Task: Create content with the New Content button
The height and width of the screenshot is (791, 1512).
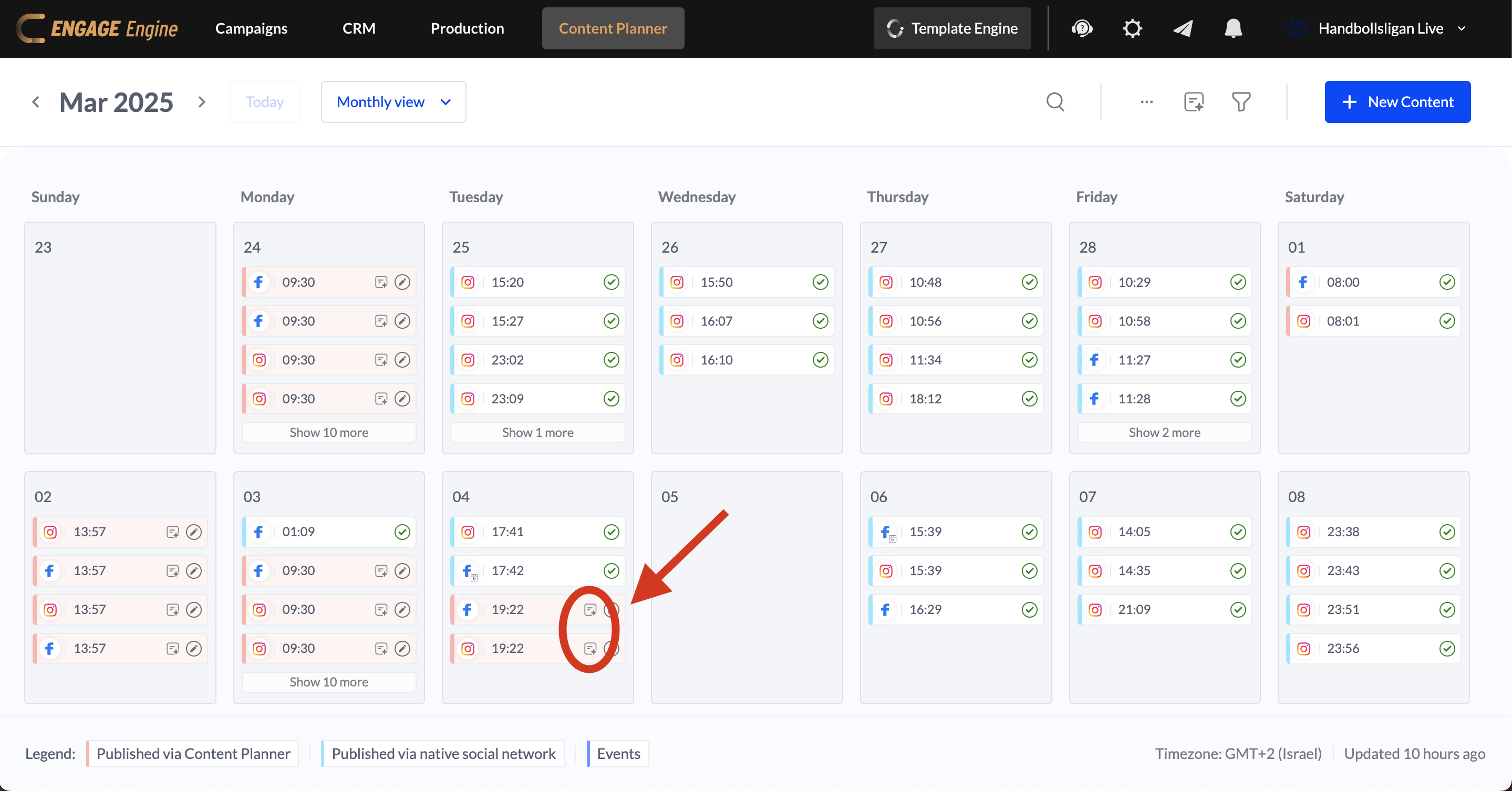Action: [x=1397, y=101]
